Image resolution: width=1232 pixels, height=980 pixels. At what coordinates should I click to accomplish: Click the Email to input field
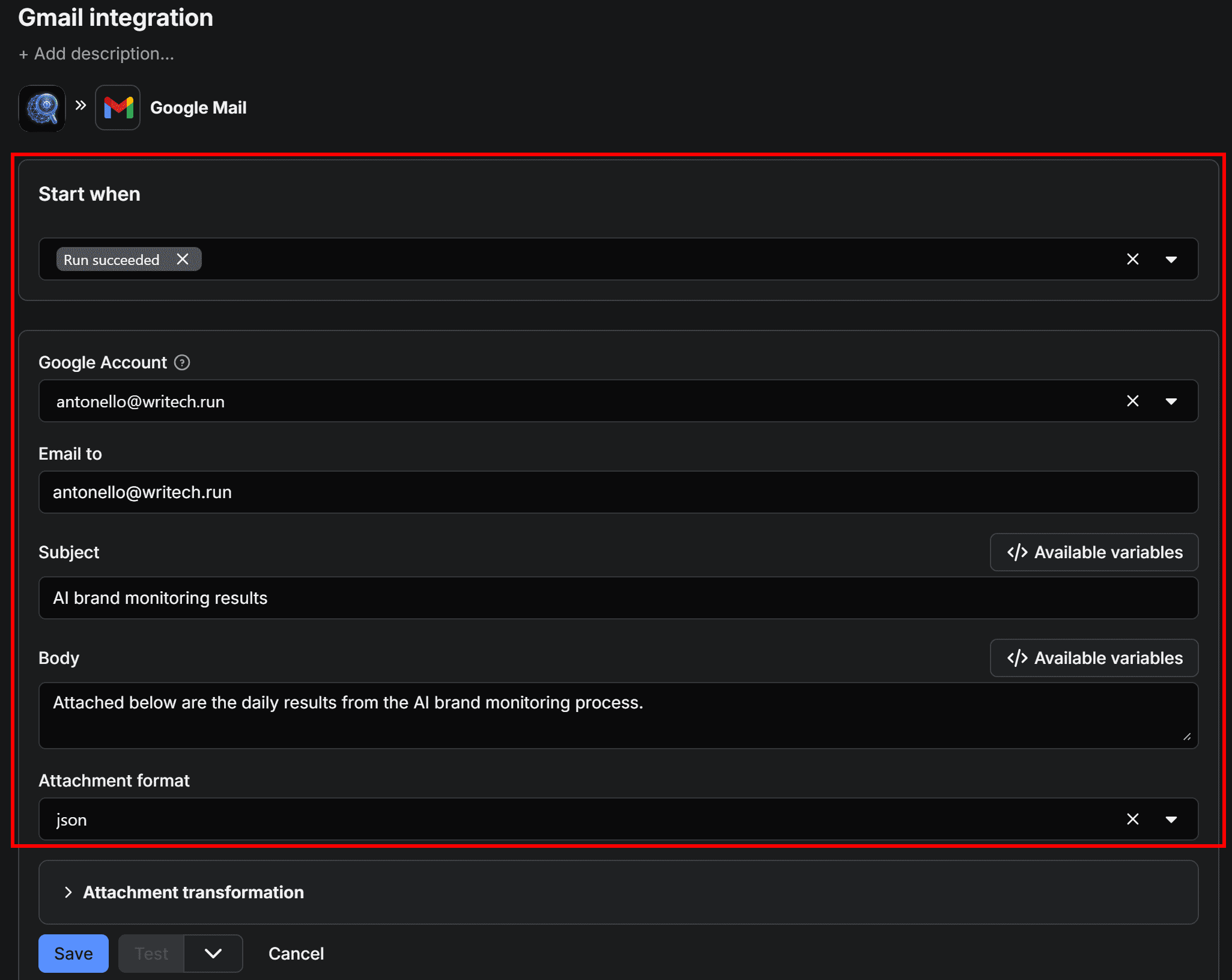click(601, 492)
